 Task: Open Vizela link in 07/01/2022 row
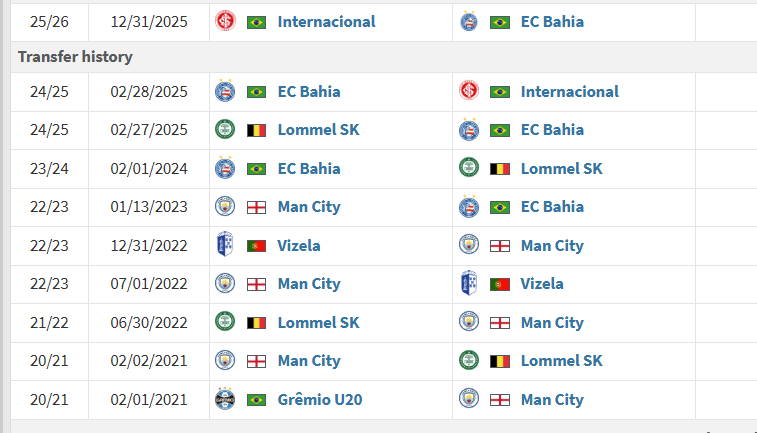click(542, 284)
